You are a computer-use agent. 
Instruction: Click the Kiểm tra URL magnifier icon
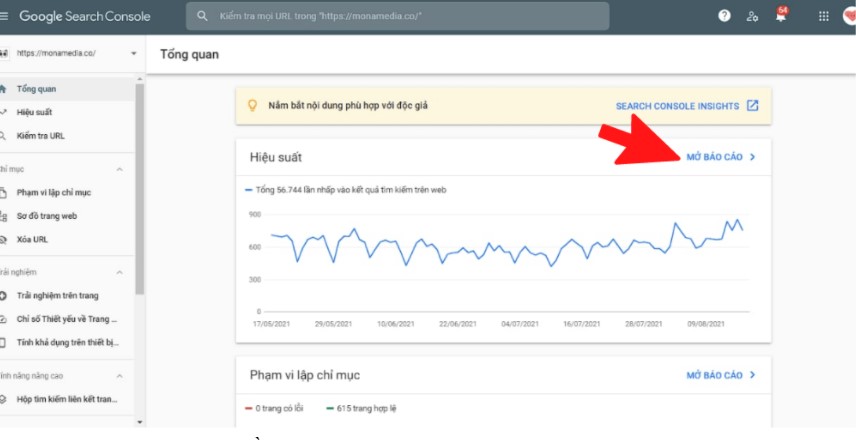click(x=3, y=136)
